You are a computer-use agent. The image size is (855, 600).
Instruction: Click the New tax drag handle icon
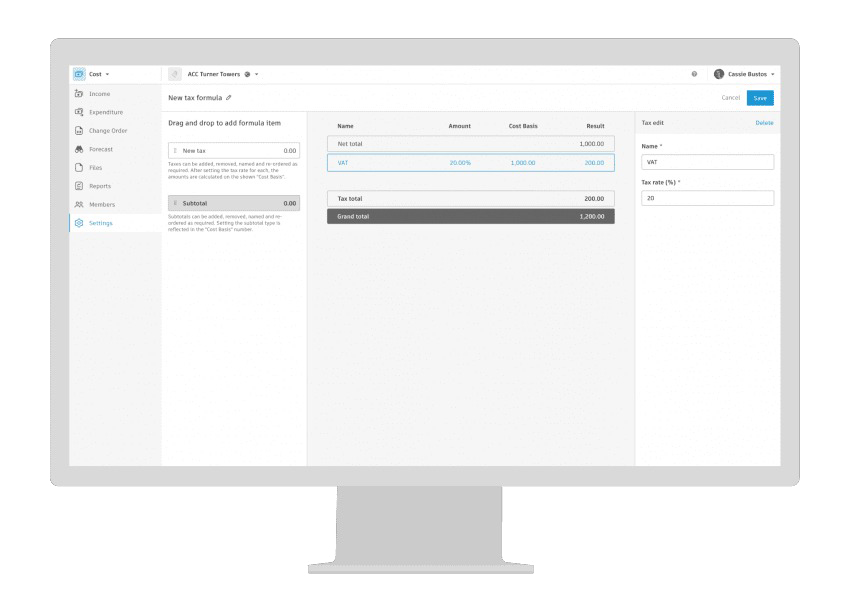[175, 151]
